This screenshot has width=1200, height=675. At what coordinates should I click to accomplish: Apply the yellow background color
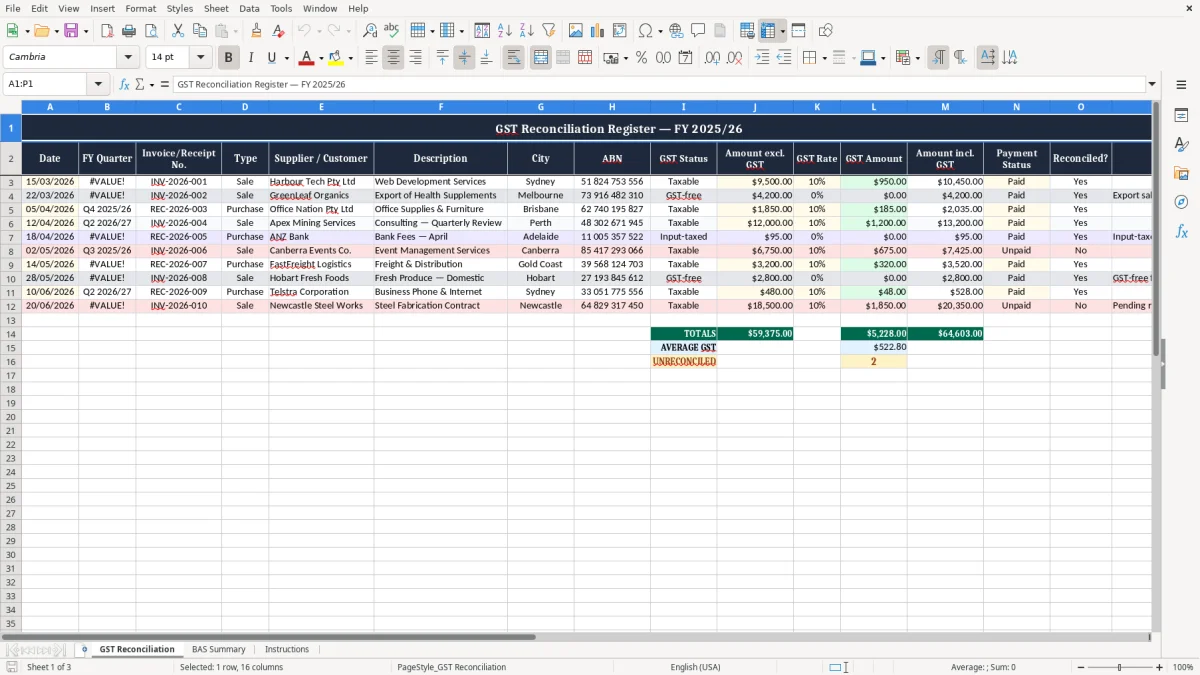click(336, 58)
